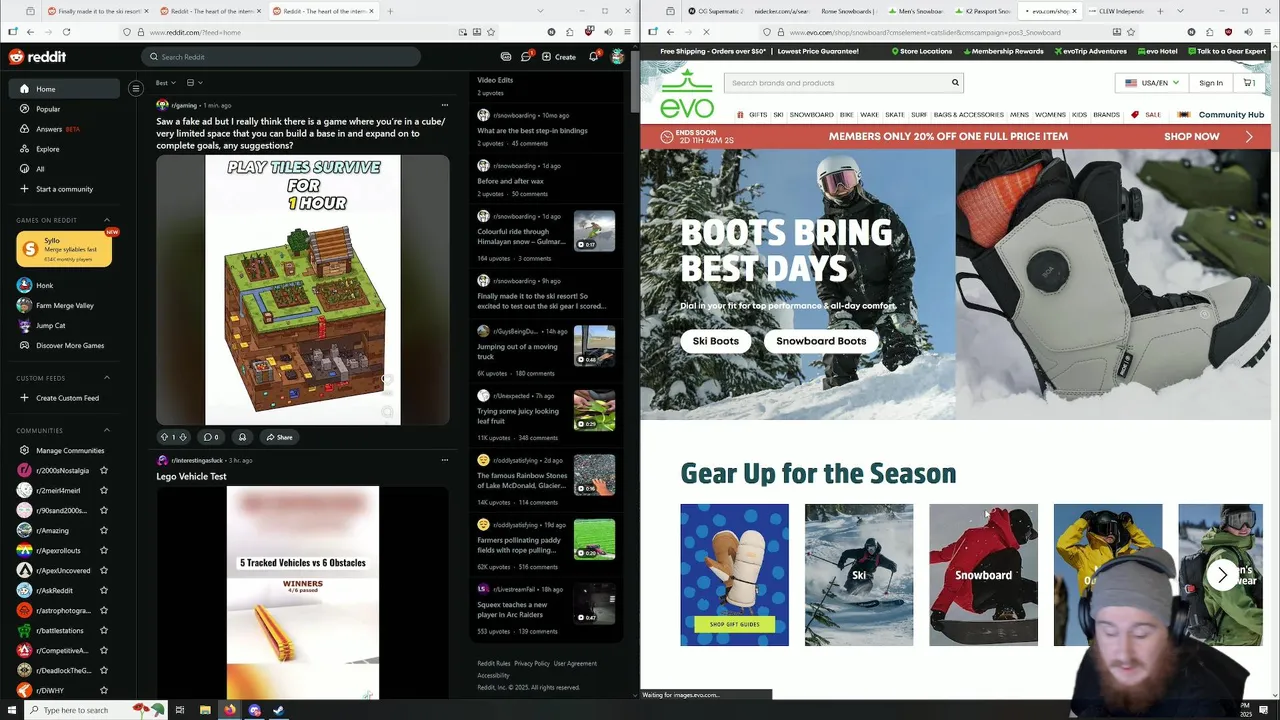Open comments on the r/gaming post
The image size is (1280, 720).
[x=210, y=437]
